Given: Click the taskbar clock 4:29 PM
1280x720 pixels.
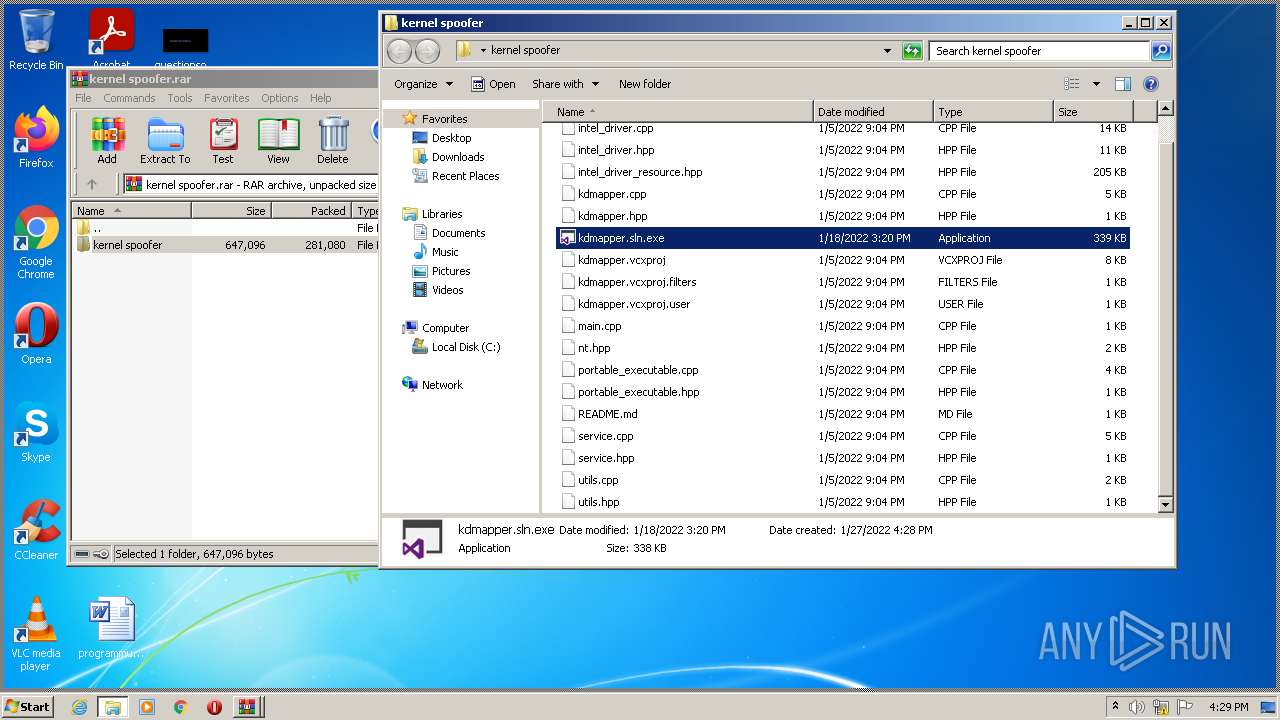Looking at the screenshot, I should pos(1229,707).
